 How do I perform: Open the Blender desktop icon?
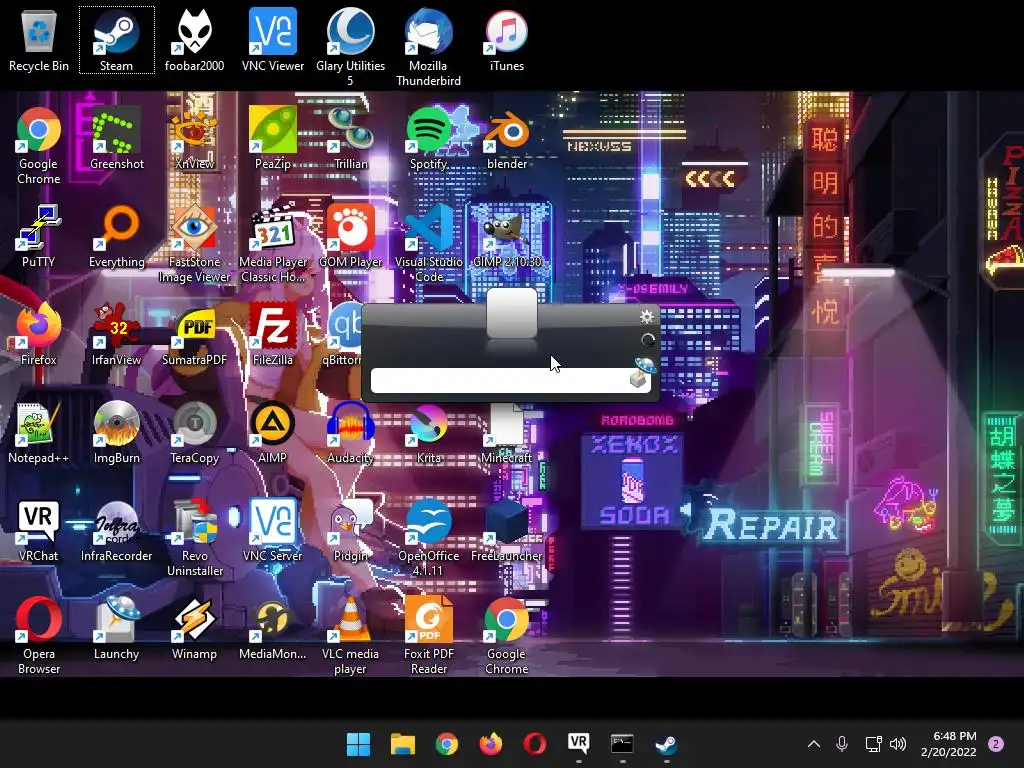[507, 138]
